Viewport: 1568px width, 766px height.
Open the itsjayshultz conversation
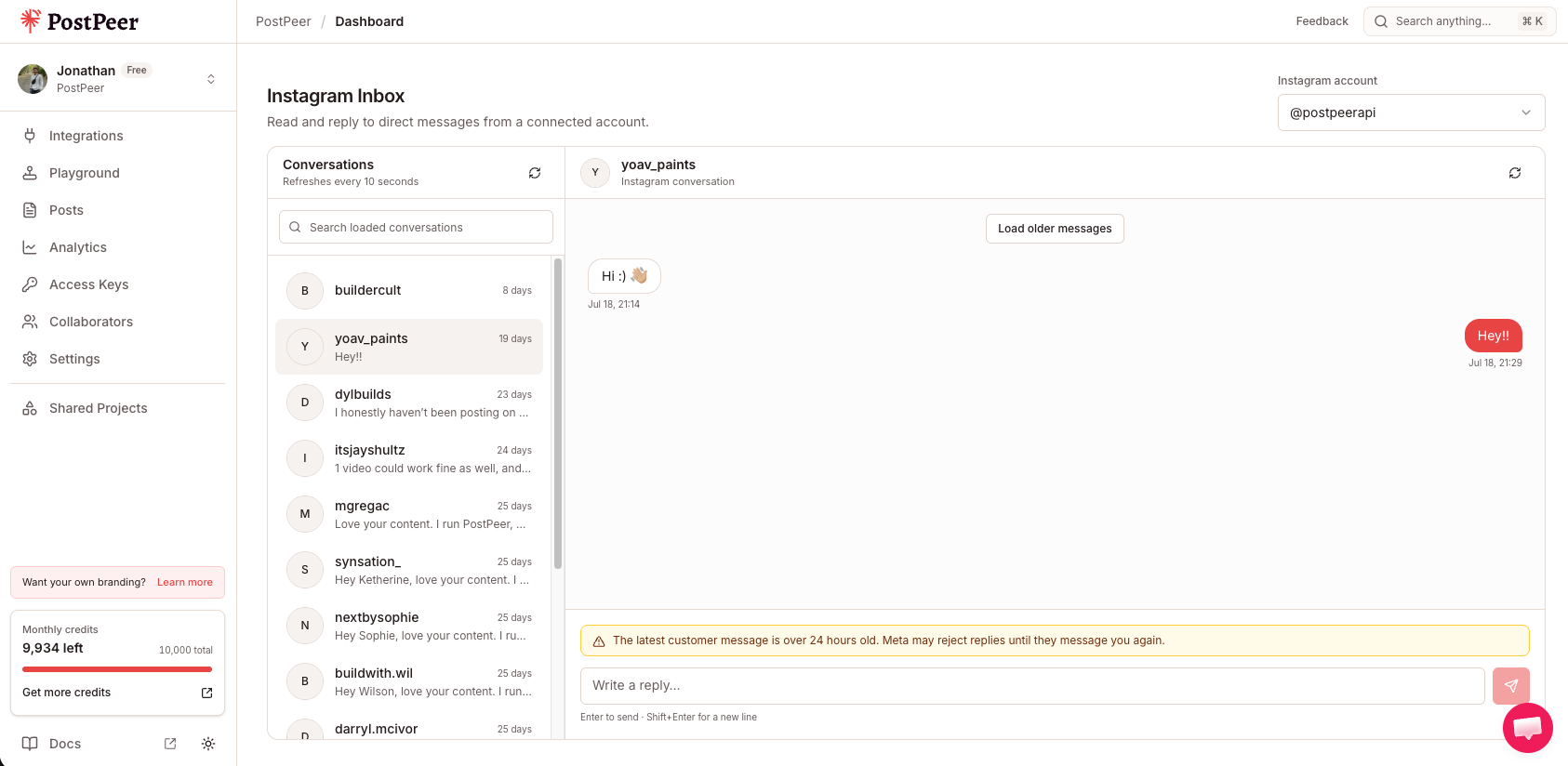409,458
